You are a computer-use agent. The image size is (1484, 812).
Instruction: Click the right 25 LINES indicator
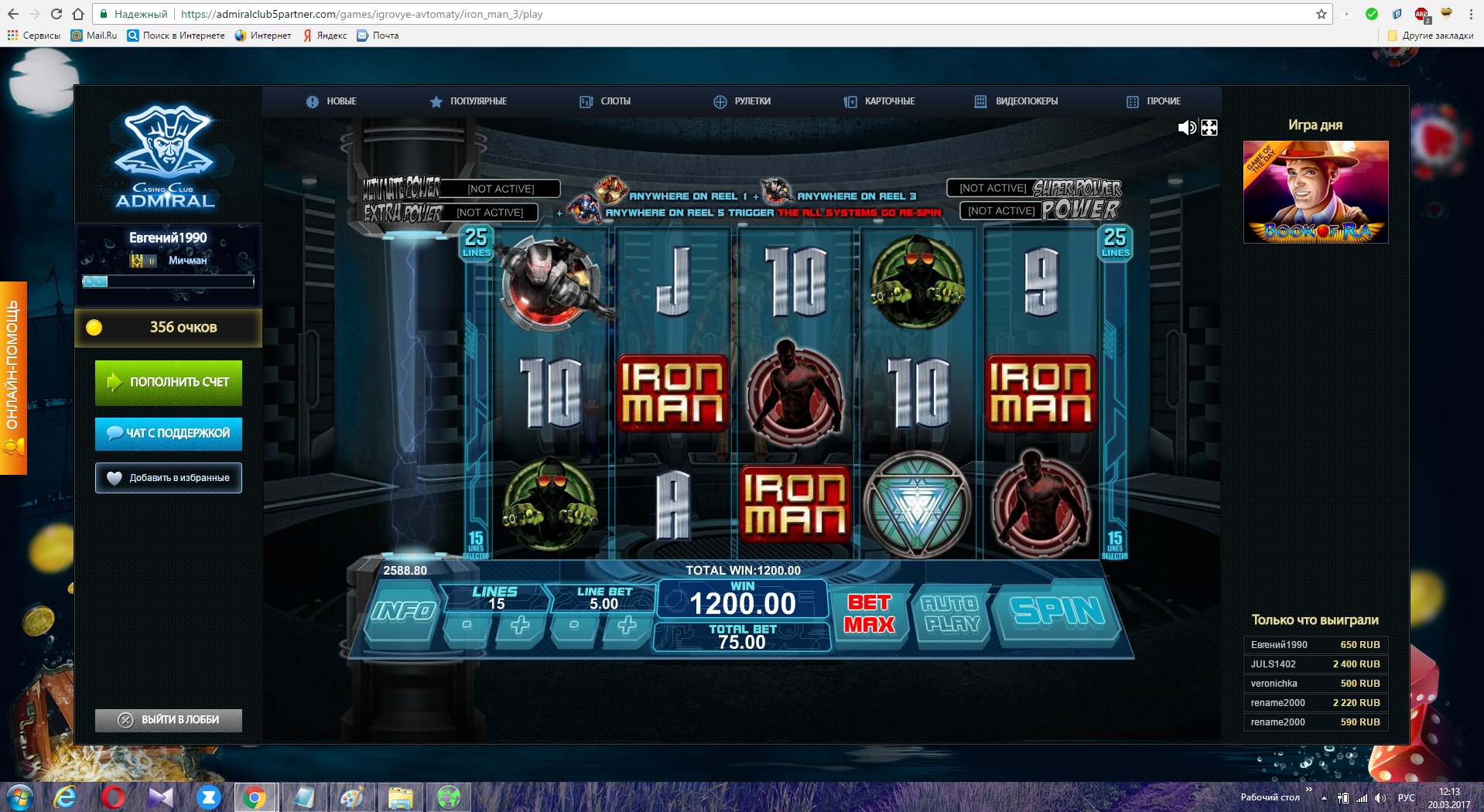tap(1115, 243)
